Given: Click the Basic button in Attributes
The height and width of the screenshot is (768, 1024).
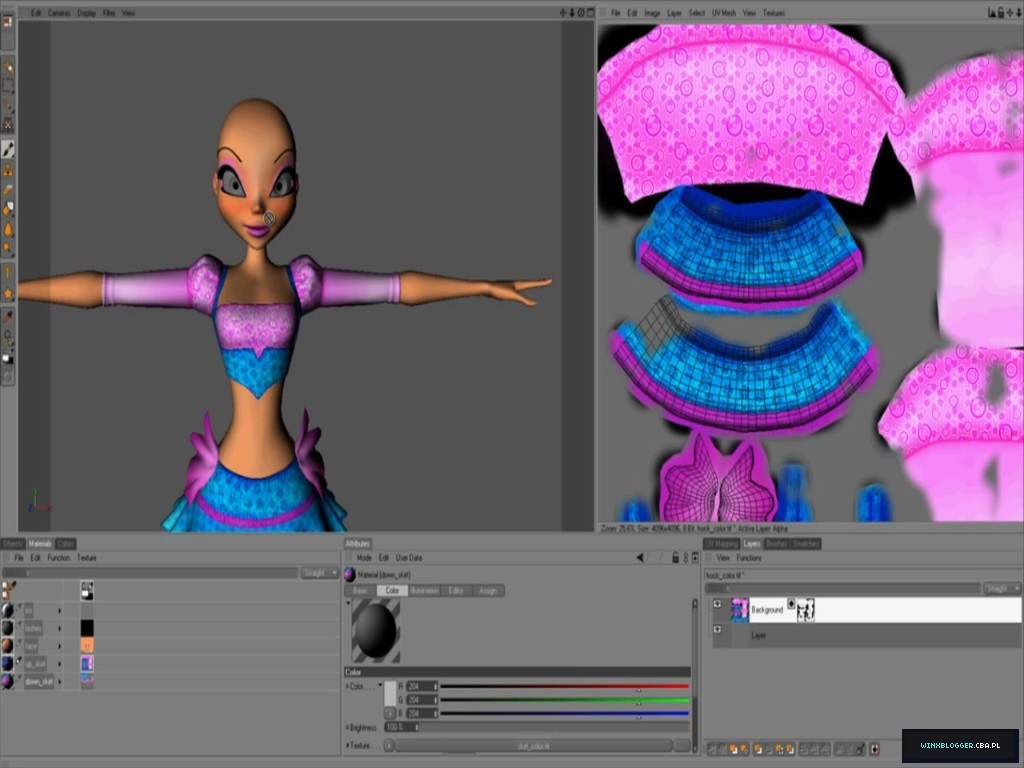Looking at the screenshot, I should tap(360, 590).
